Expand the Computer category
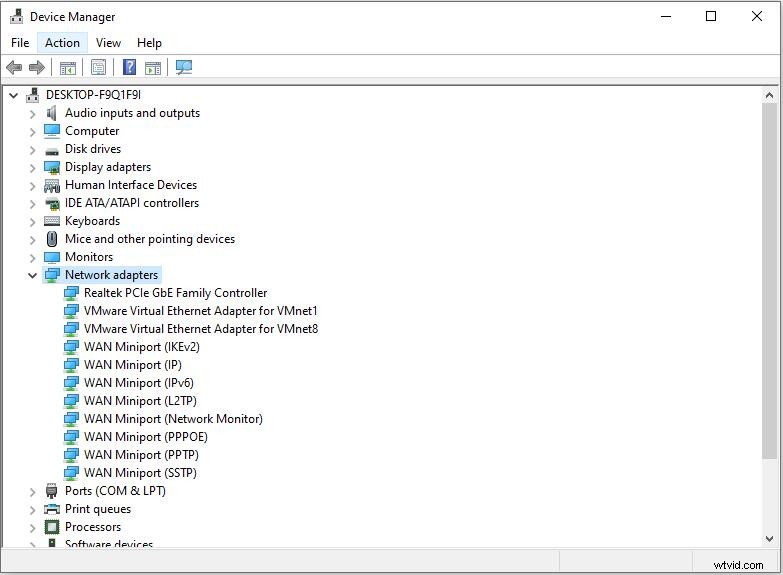Screen dimensions: 783x575 pos(32,132)
